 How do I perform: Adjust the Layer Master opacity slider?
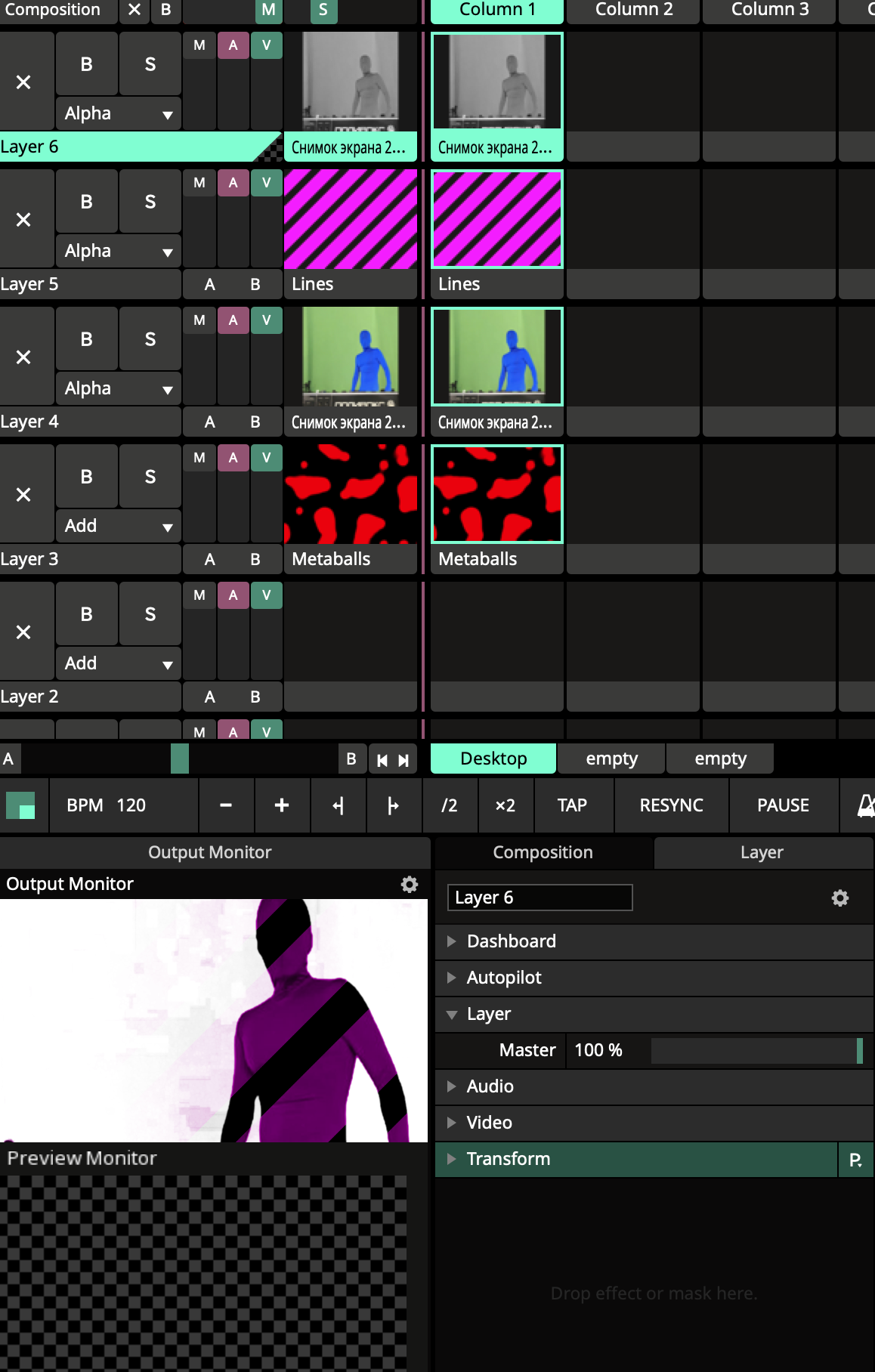point(756,1050)
